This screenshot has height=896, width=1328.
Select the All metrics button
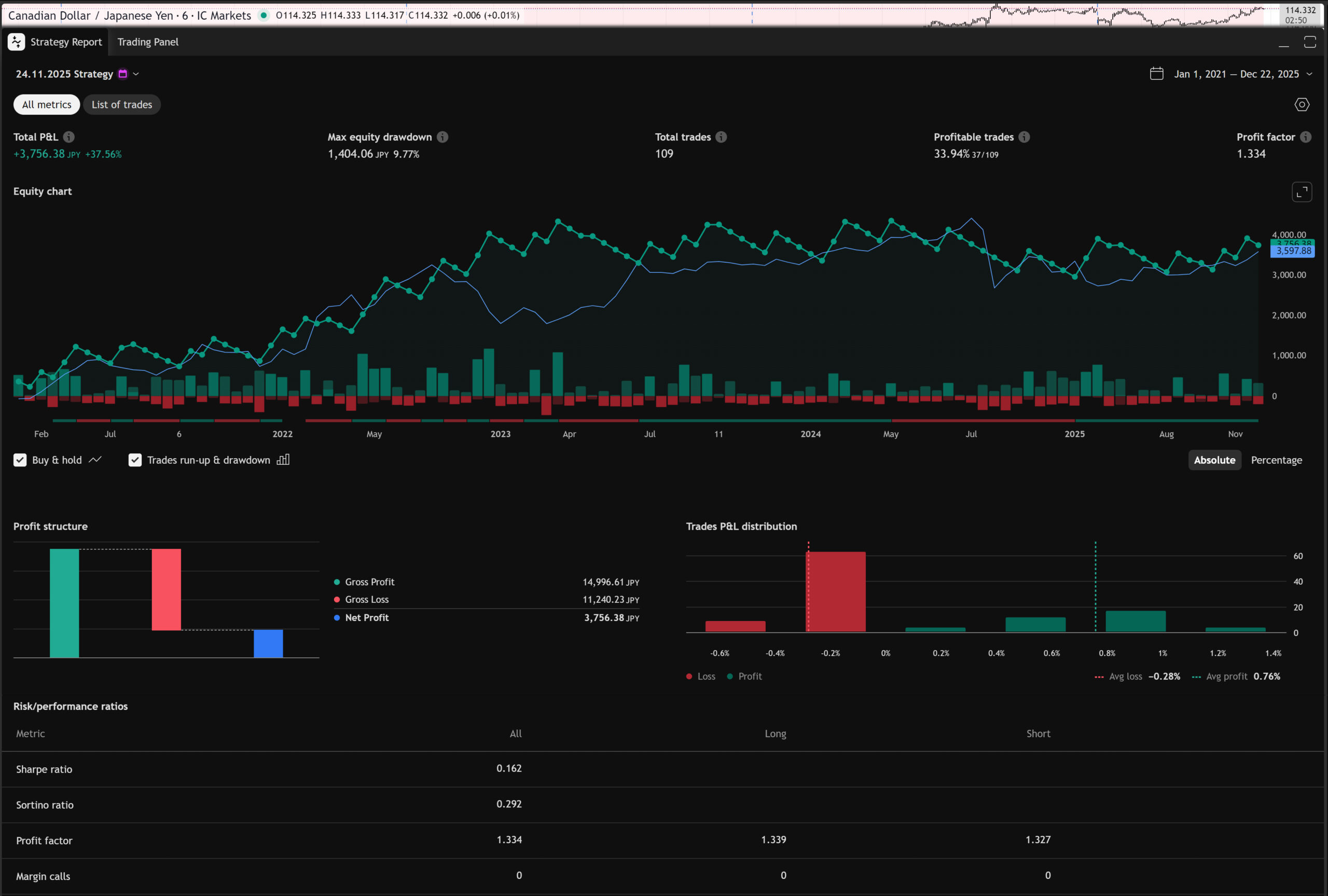pos(47,105)
